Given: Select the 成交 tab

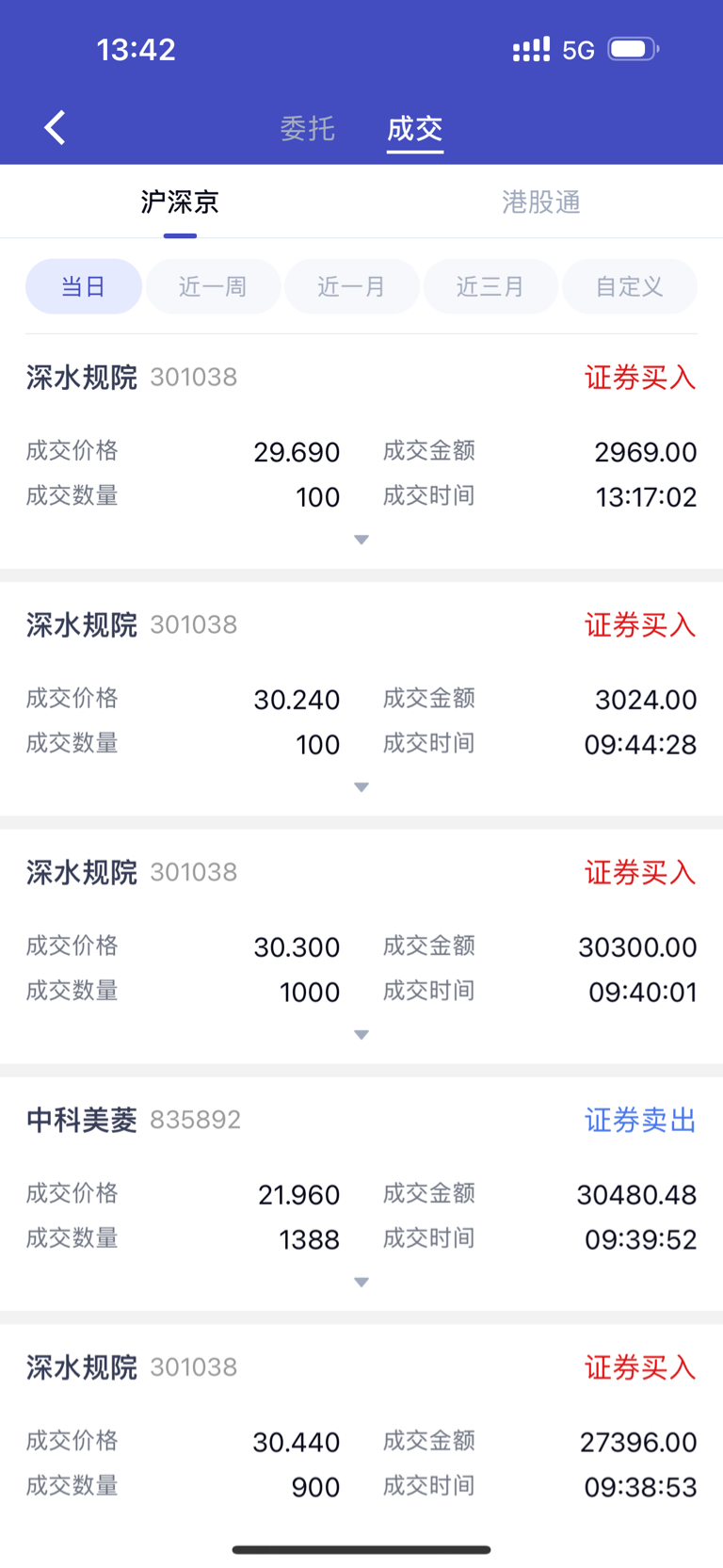Looking at the screenshot, I should pyautogui.click(x=415, y=128).
